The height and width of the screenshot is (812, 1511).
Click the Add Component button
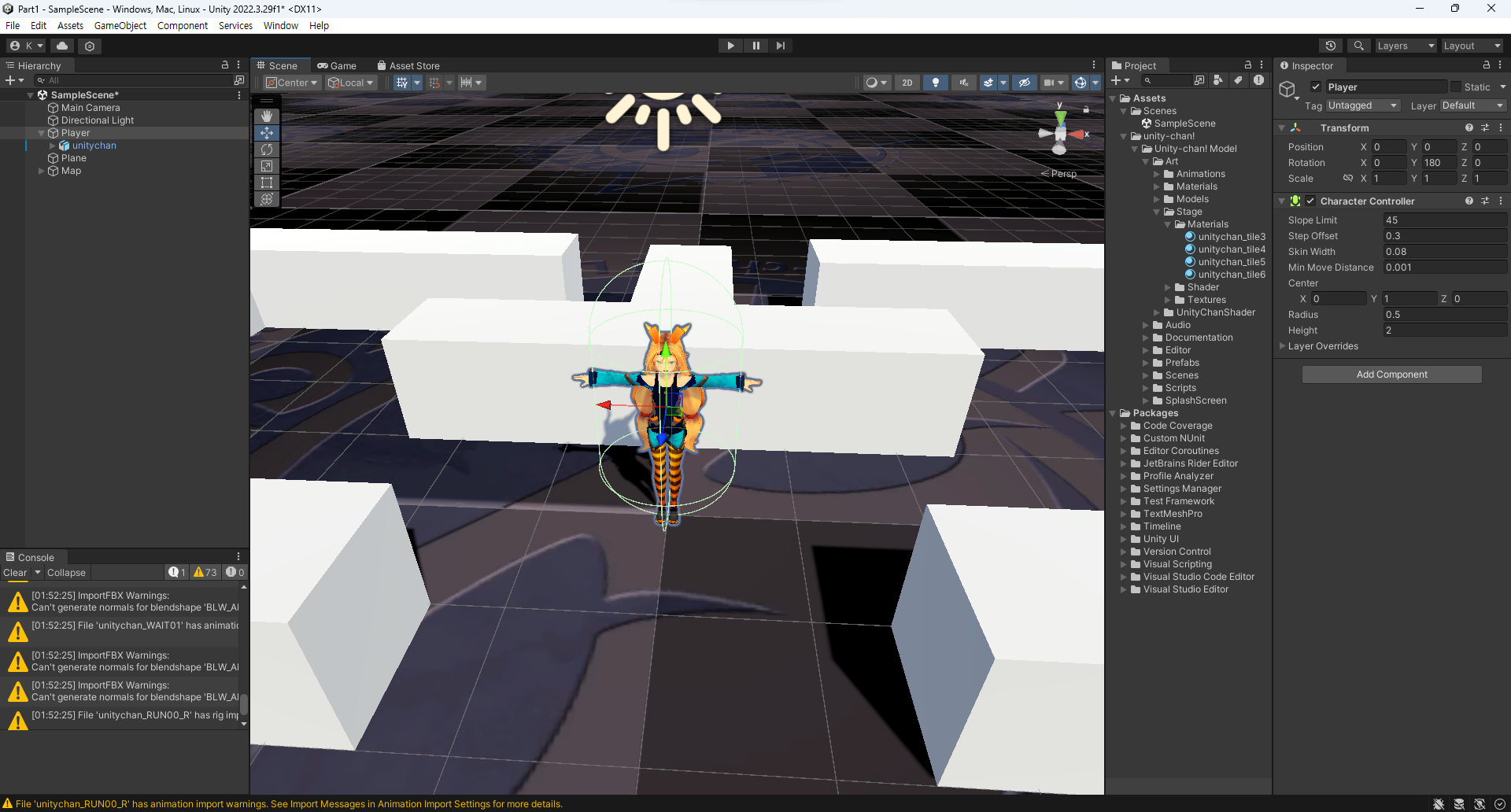(1391, 375)
